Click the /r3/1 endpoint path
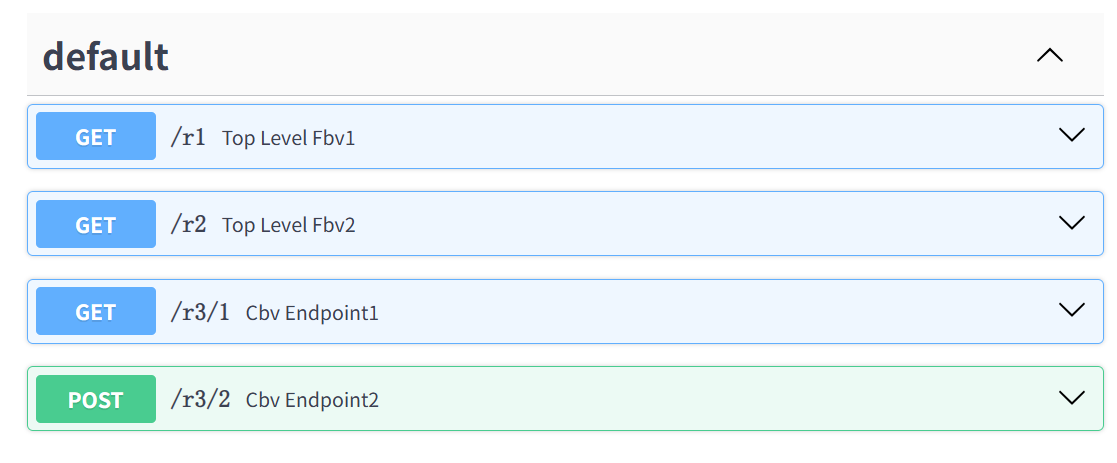 [x=200, y=312]
